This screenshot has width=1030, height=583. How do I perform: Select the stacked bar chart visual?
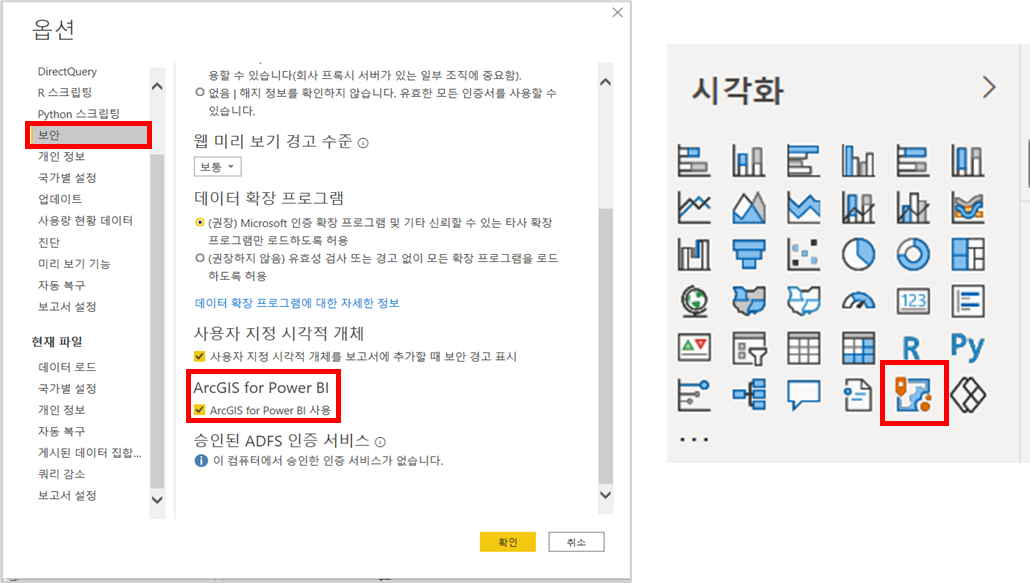tap(694, 161)
